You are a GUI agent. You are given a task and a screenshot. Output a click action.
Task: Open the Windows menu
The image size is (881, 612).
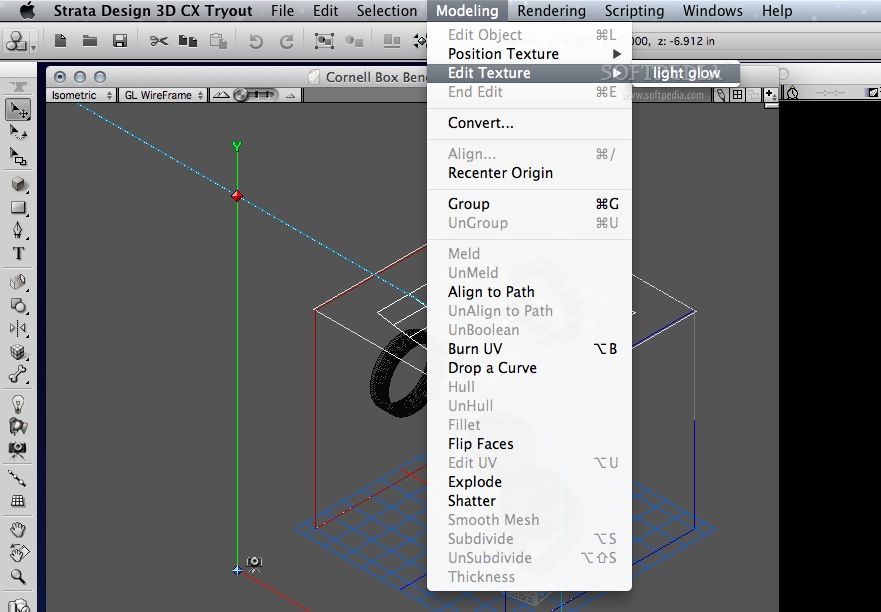(712, 11)
